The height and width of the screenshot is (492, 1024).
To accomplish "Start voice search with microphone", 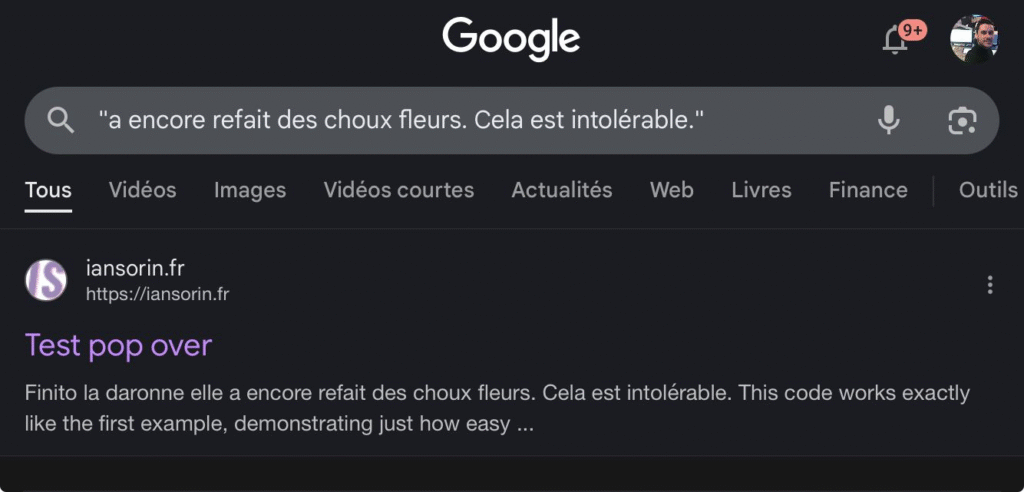I will click(888, 121).
